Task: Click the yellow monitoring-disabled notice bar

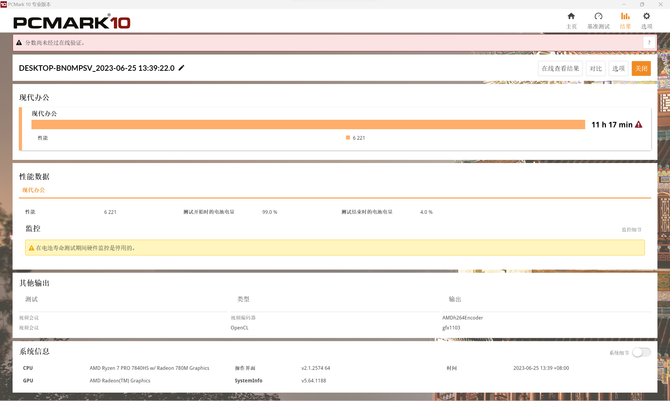Action: [x=335, y=248]
